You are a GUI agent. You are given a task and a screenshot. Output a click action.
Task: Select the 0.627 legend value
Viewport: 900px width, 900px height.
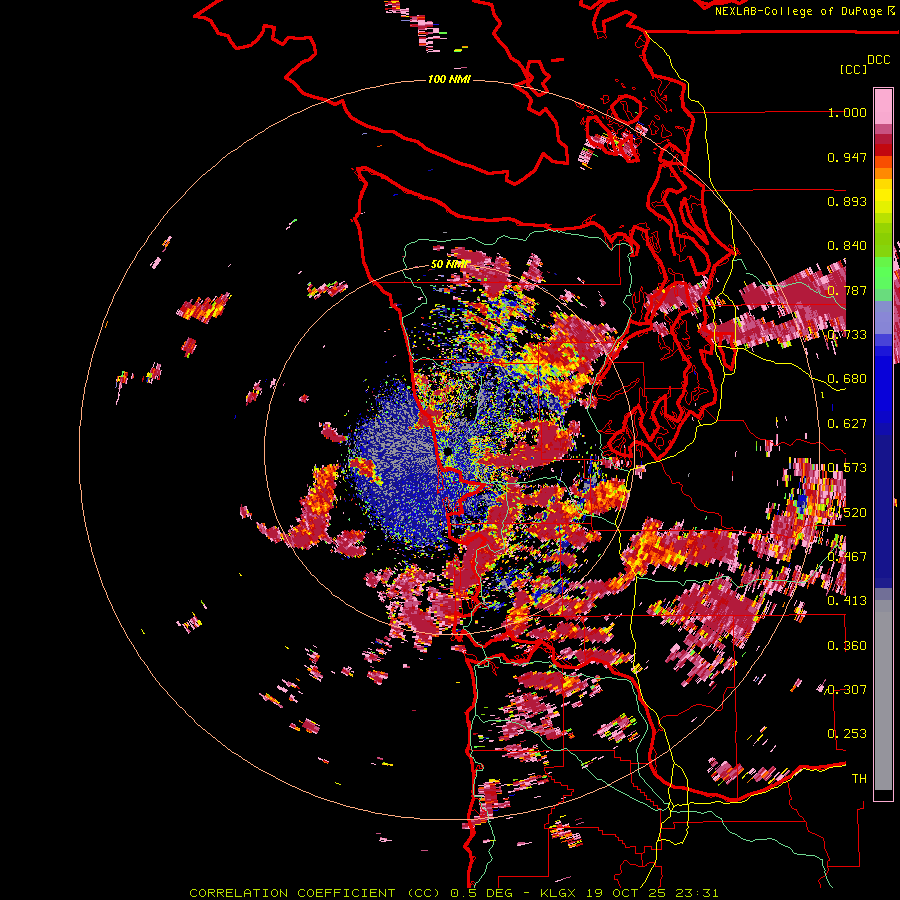[x=847, y=424]
